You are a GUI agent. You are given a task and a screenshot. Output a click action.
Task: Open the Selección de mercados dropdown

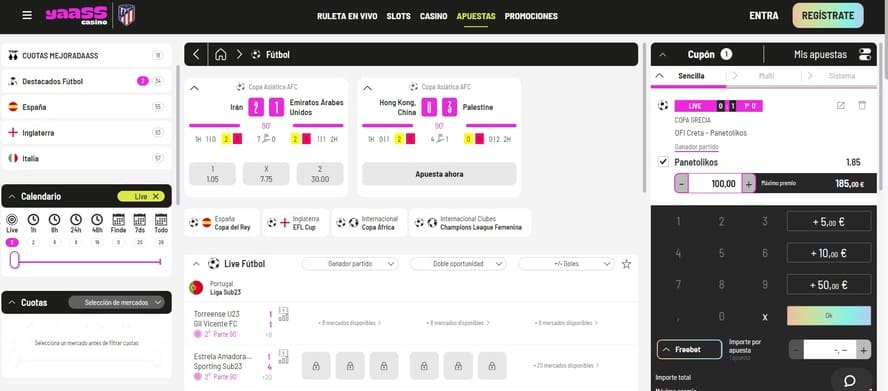pos(116,303)
